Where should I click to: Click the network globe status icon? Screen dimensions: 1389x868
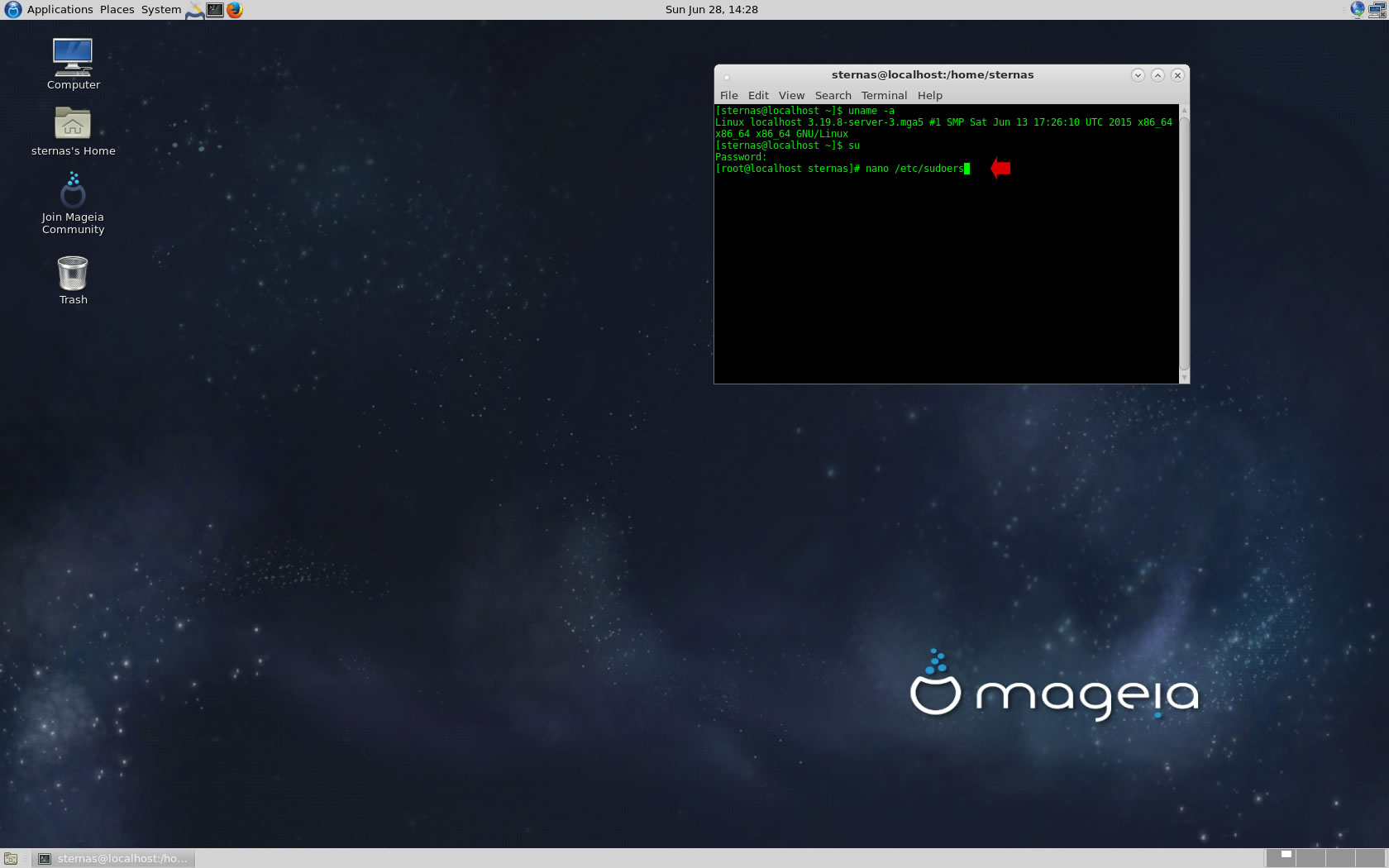(1357, 10)
